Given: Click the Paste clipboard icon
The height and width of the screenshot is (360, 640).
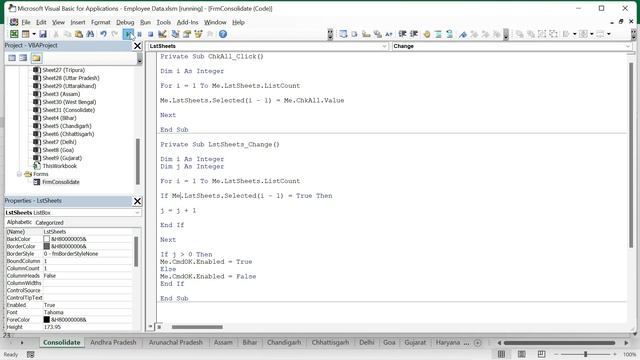Looking at the screenshot, I should click(79, 34).
